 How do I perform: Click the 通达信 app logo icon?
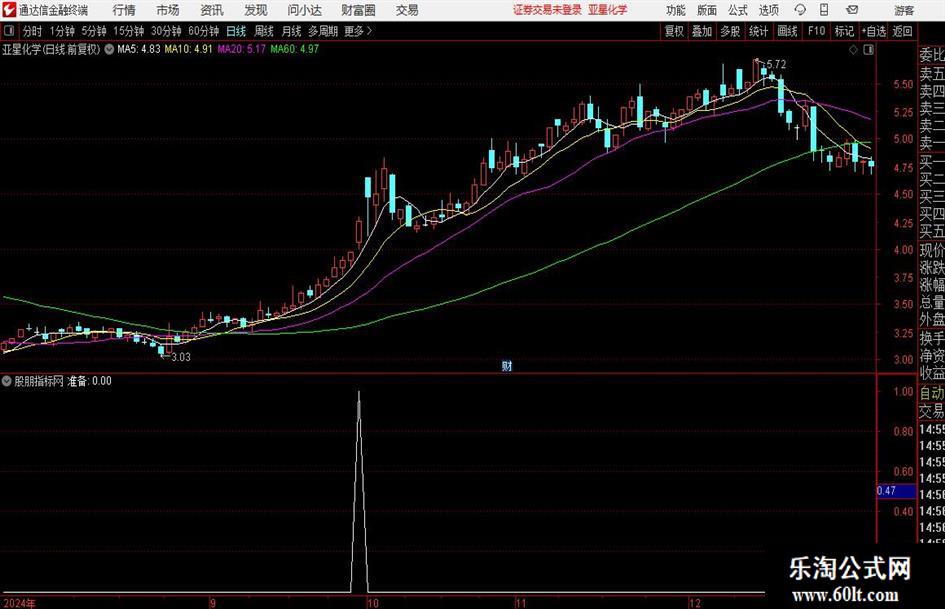9,10
